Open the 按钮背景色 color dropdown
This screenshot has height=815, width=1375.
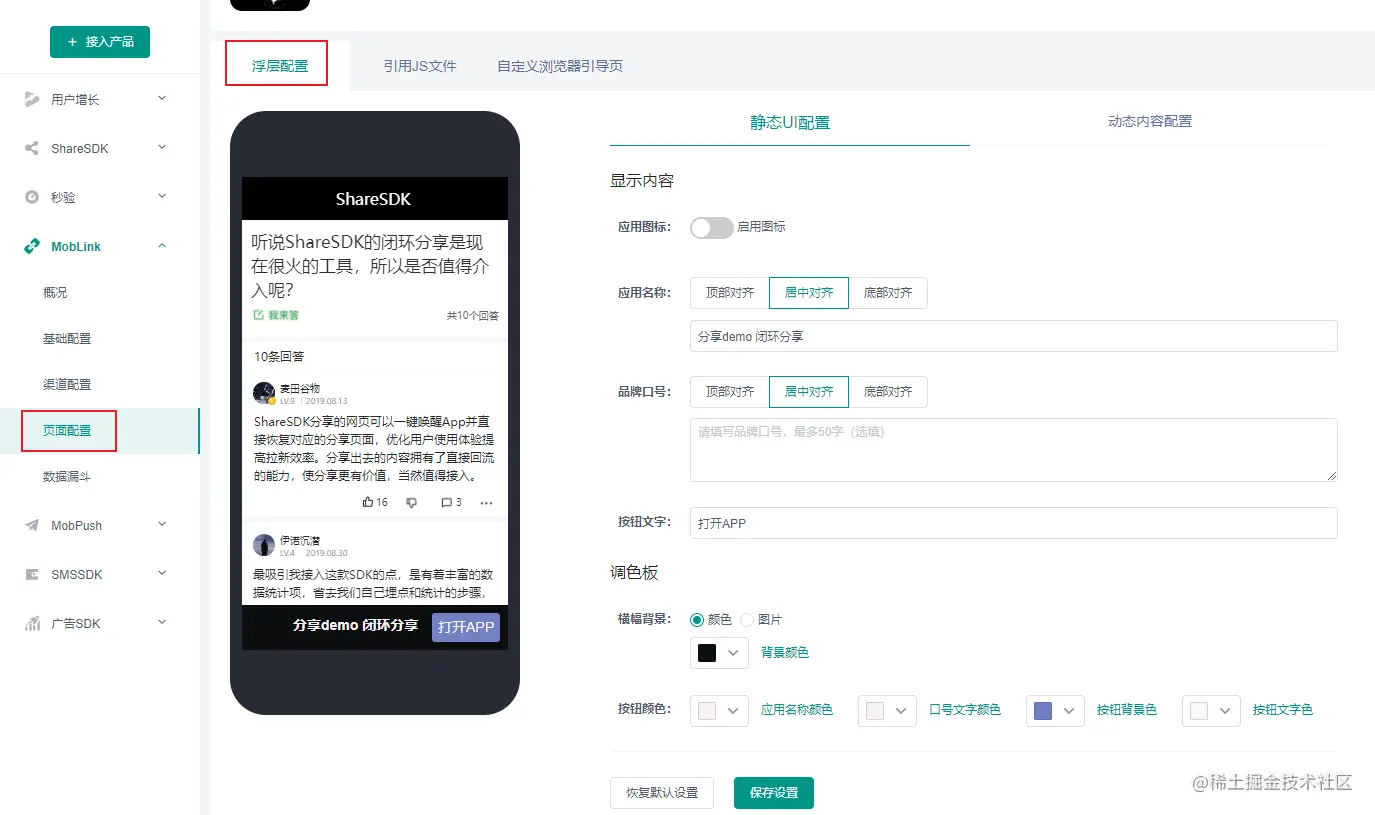(1055, 710)
